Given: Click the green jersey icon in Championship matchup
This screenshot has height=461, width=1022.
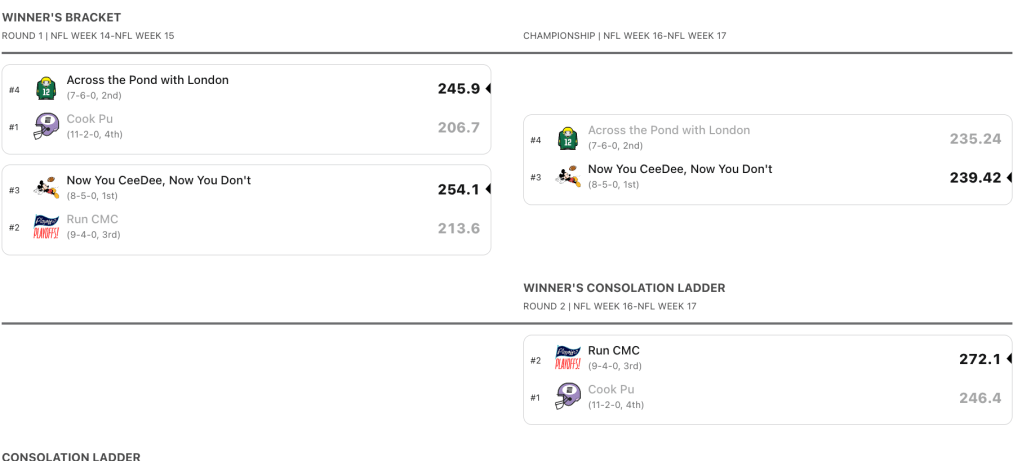Looking at the screenshot, I should pyautogui.click(x=567, y=138).
